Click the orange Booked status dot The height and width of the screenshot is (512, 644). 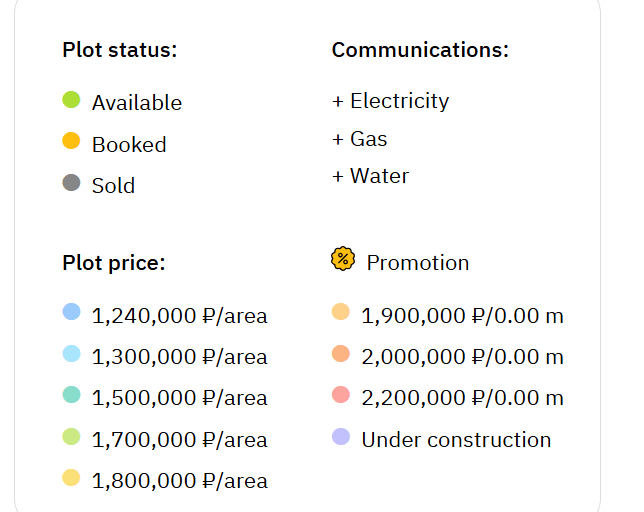click(71, 141)
